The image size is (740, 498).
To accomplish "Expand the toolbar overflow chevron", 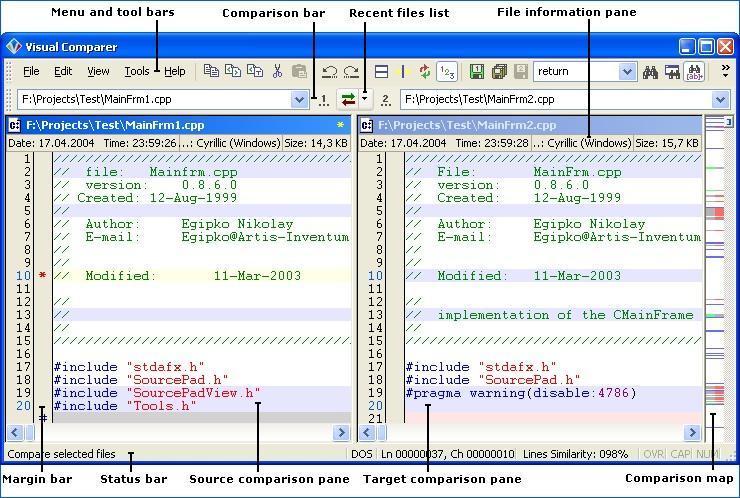I will tap(726, 71).
